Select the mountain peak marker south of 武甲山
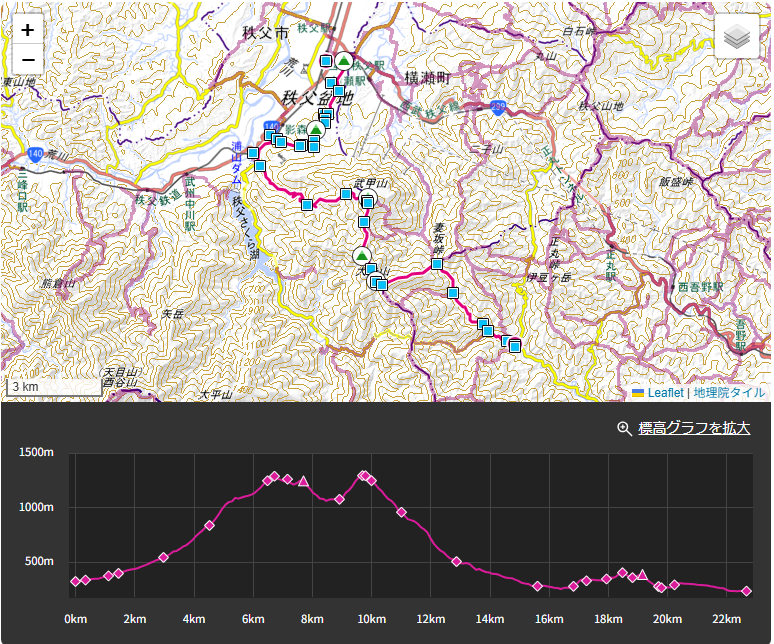The image size is (774, 644). 363,255
